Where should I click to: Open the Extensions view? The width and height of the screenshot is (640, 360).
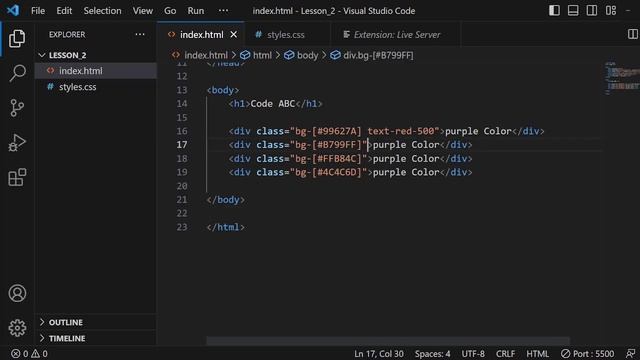(17, 178)
